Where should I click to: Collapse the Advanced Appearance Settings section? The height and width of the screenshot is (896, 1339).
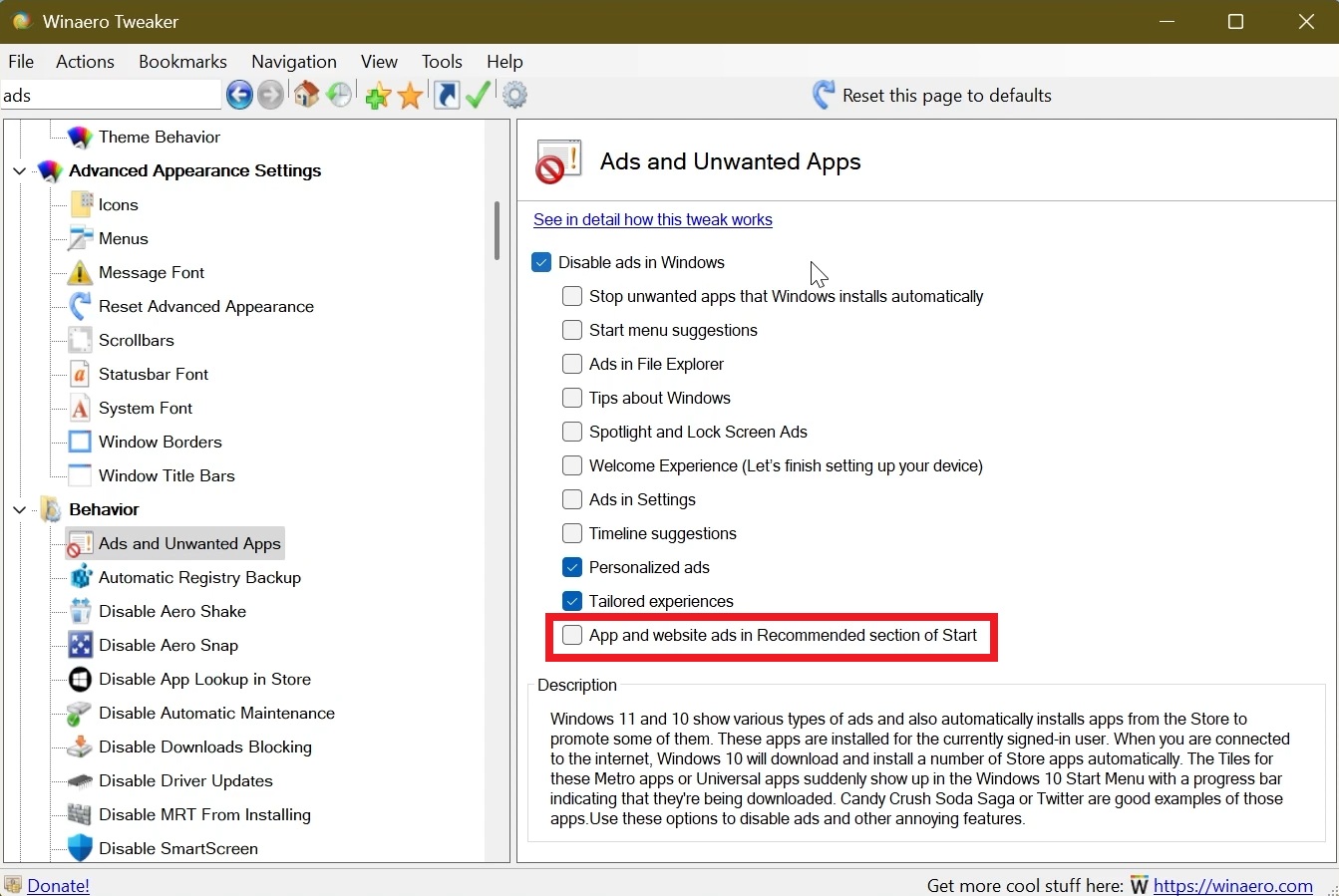tap(18, 170)
